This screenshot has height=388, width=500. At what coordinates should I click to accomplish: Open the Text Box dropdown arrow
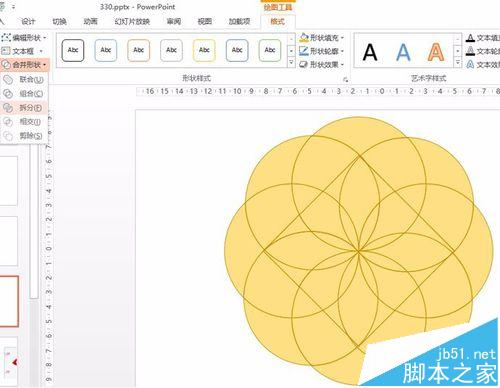click(x=41, y=51)
